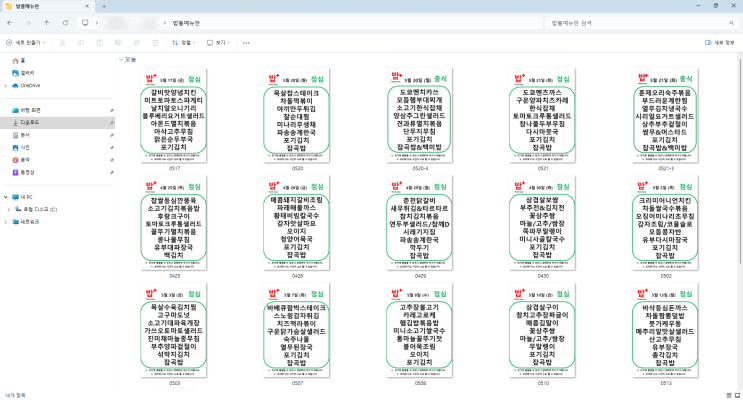Select 로컬 디스크 (C:) in sidebar

[36, 209]
